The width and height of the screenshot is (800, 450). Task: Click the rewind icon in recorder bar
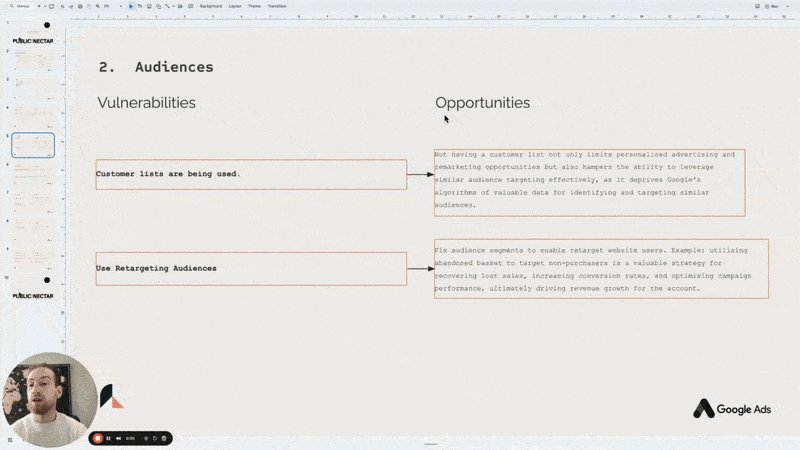pyautogui.click(x=118, y=438)
